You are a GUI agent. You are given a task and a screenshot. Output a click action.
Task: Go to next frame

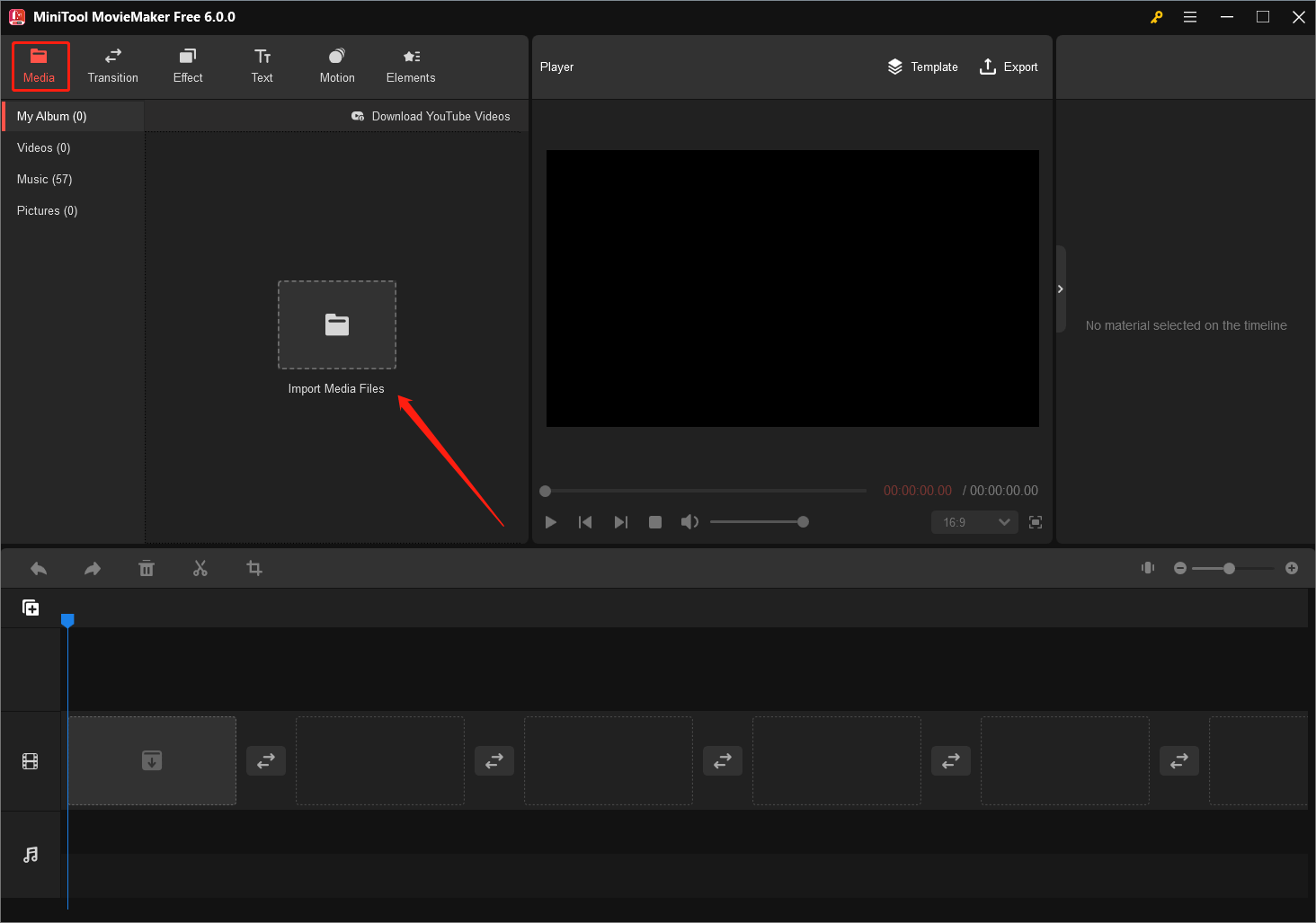coord(621,522)
